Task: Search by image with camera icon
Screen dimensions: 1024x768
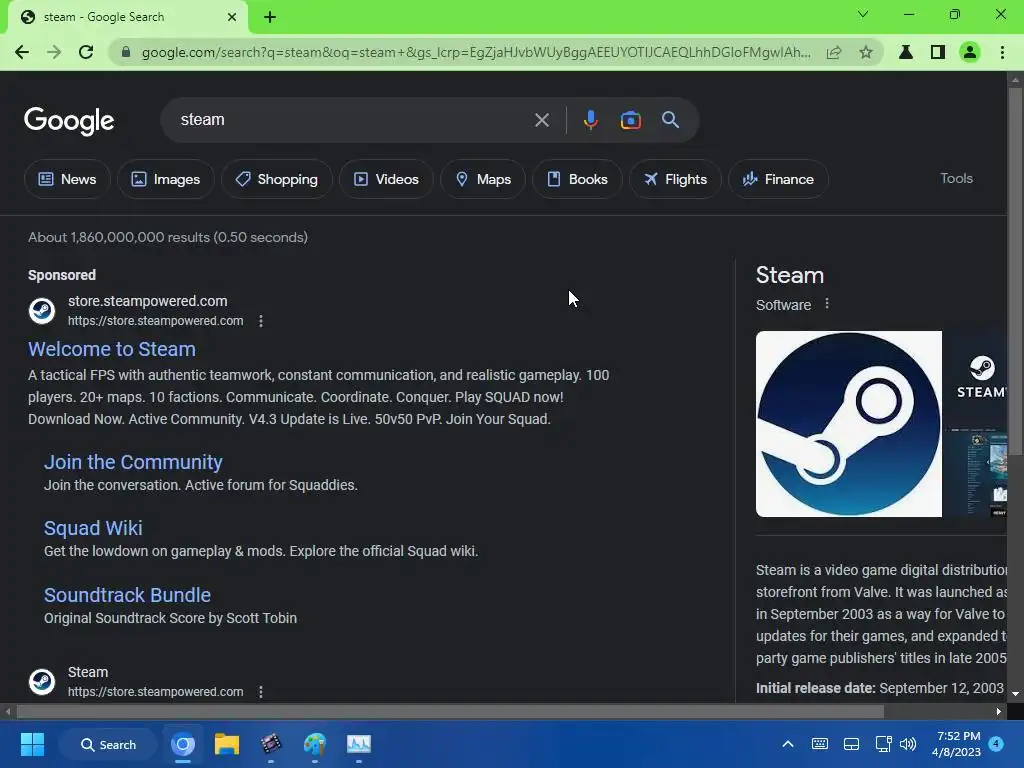Action: pyautogui.click(x=630, y=120)
